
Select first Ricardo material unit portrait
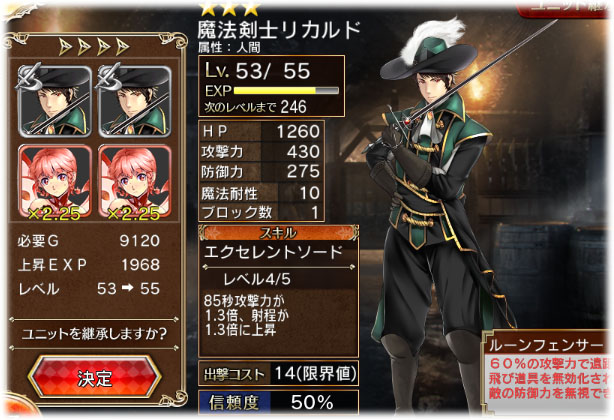click(55, 101)
